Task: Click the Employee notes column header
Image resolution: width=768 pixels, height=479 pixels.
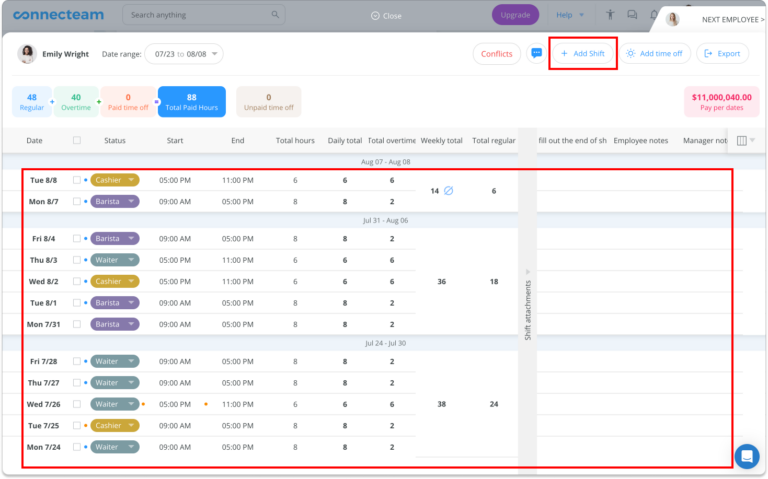Action: click(641, 141)
